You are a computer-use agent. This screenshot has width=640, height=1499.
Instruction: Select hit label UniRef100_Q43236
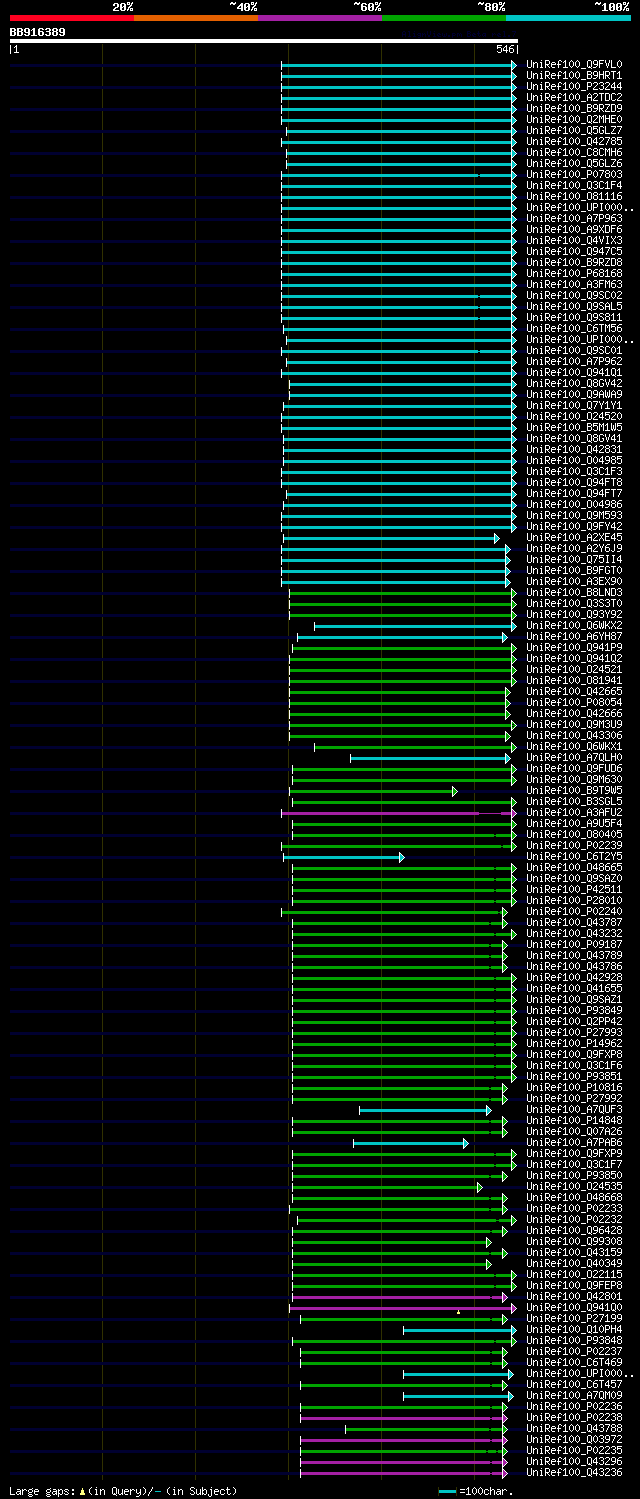(x=574, y=1472)
